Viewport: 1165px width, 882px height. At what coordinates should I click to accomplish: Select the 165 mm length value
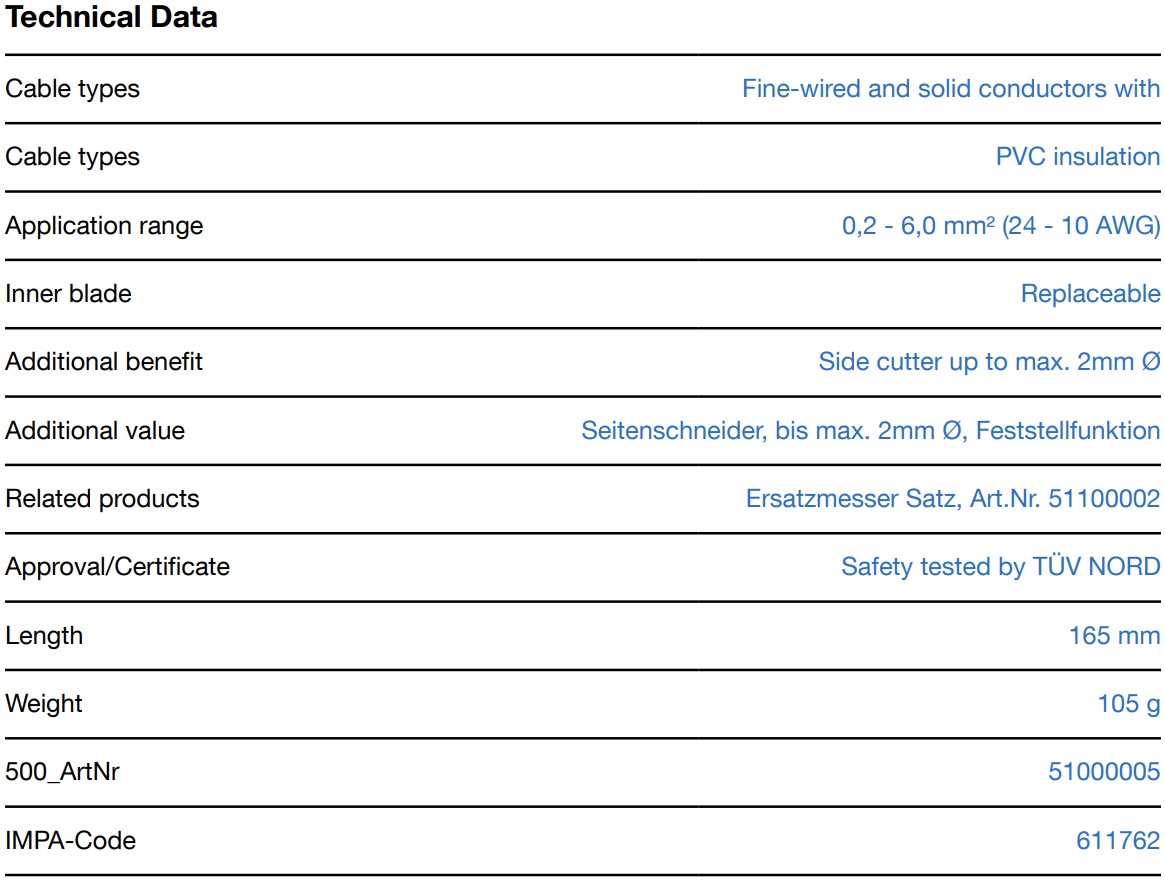tap(1114, 636)
